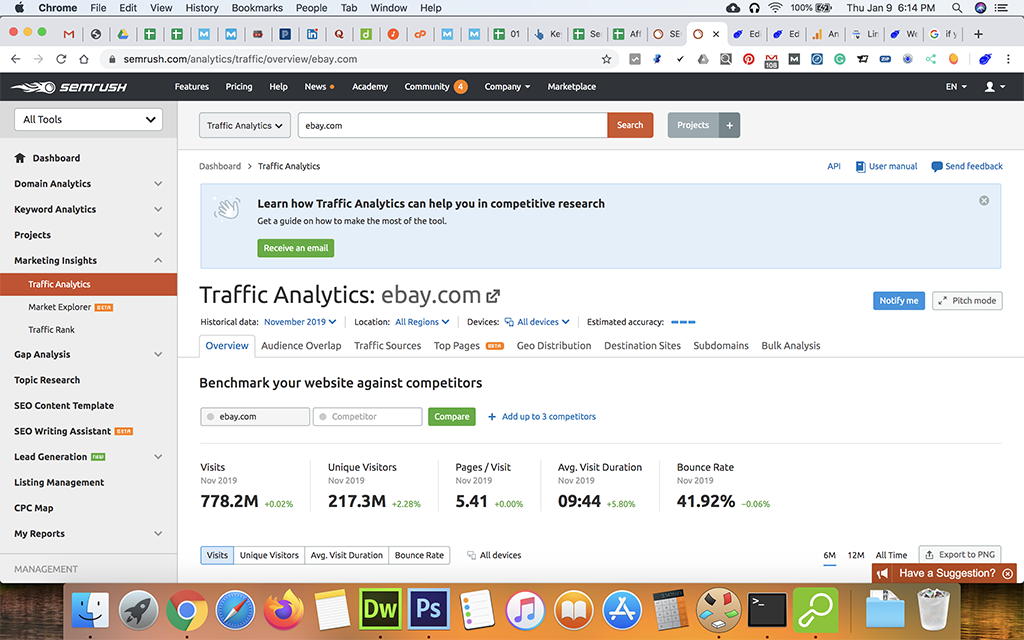
Task: Open the Traffic Sources tab
Action: click(x=387, y=345)
